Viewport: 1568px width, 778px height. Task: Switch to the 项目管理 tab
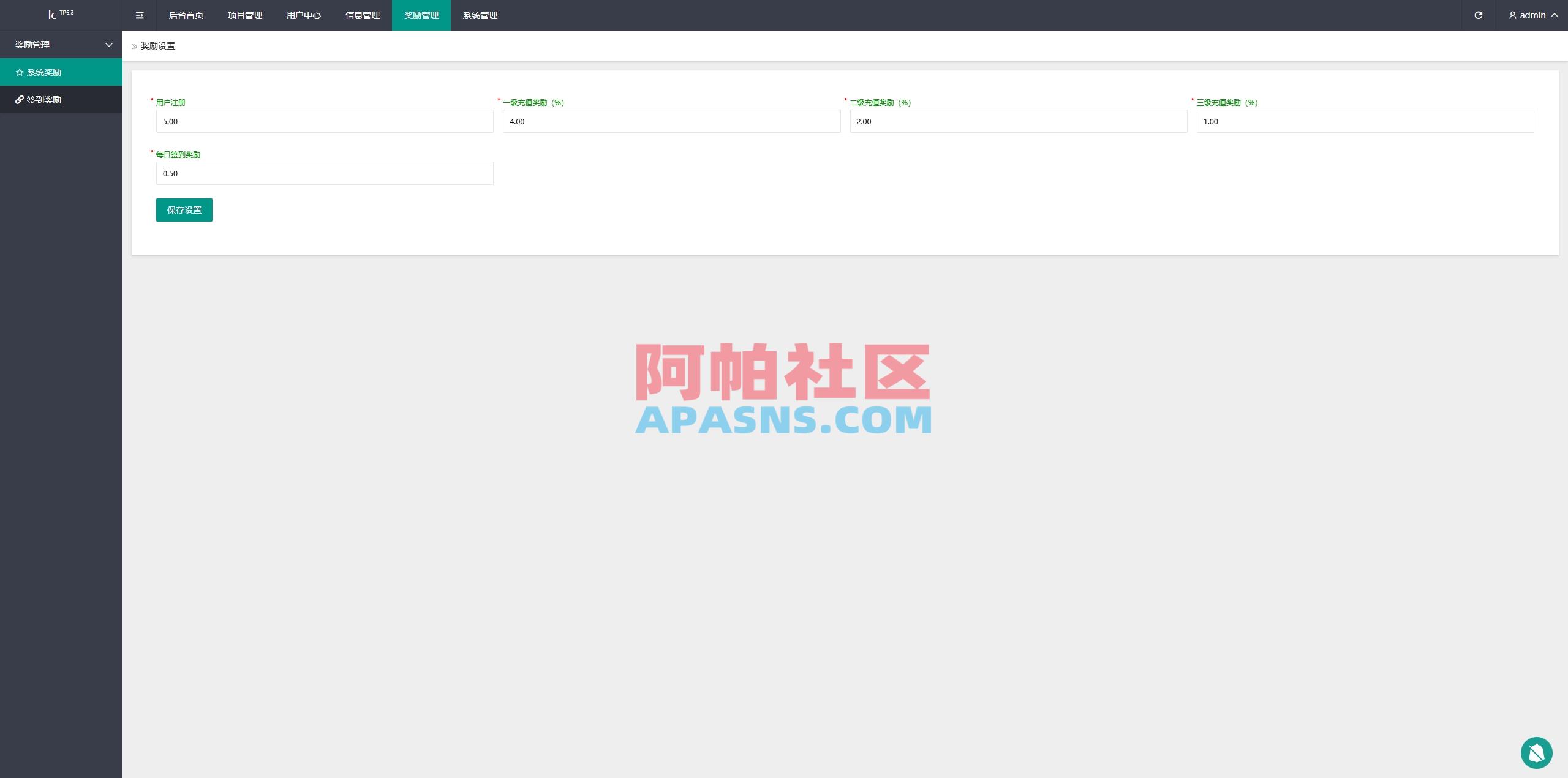point(244,15)
